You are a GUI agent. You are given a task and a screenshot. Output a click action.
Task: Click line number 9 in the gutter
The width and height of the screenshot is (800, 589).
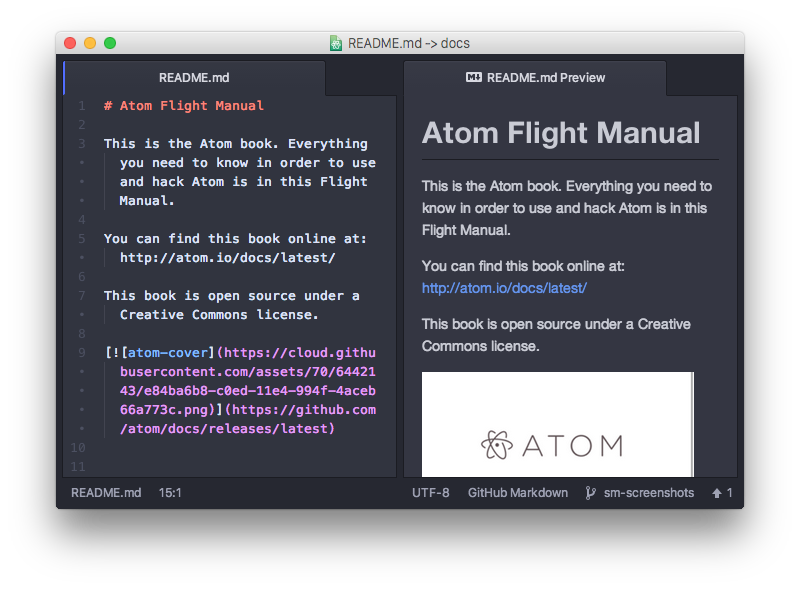click(x=81, y=352)
